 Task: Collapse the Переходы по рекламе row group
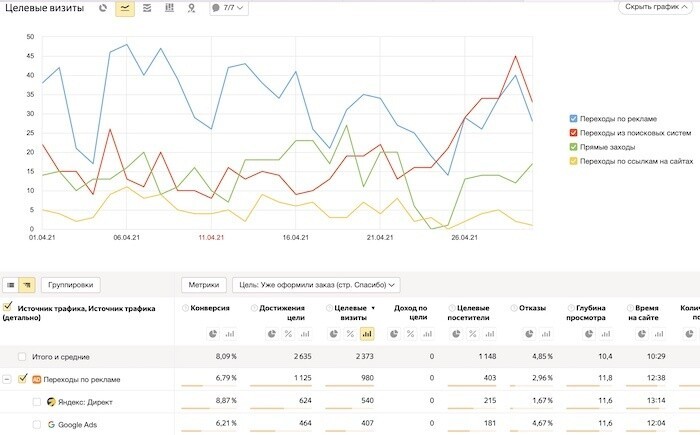(7, 379)
